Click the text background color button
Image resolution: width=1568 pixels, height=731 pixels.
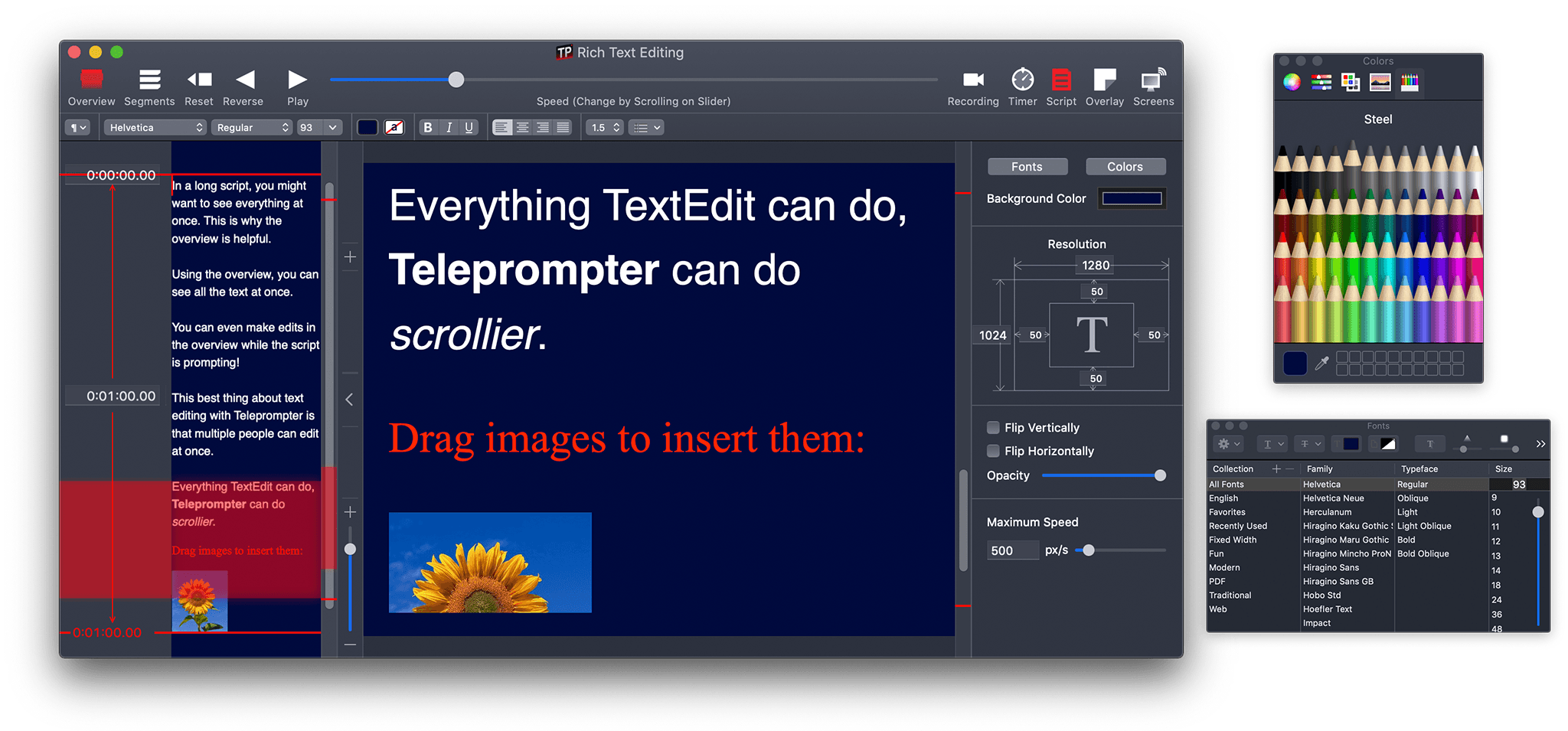tap(394, 128)
